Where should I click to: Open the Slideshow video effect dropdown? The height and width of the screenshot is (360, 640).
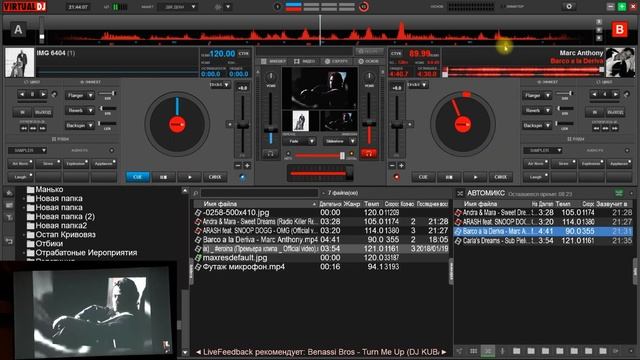[x=340, y=141]
